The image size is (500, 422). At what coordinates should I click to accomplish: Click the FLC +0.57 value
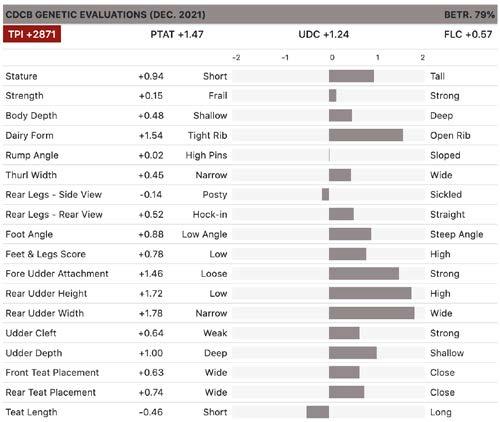(x=468, y=34)
